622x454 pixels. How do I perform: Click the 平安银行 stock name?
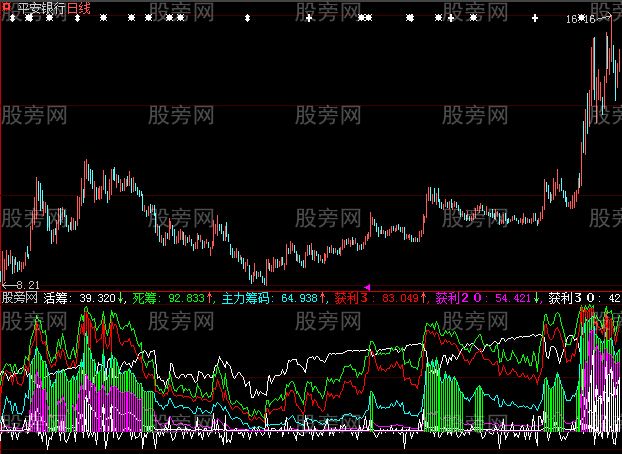41,8
